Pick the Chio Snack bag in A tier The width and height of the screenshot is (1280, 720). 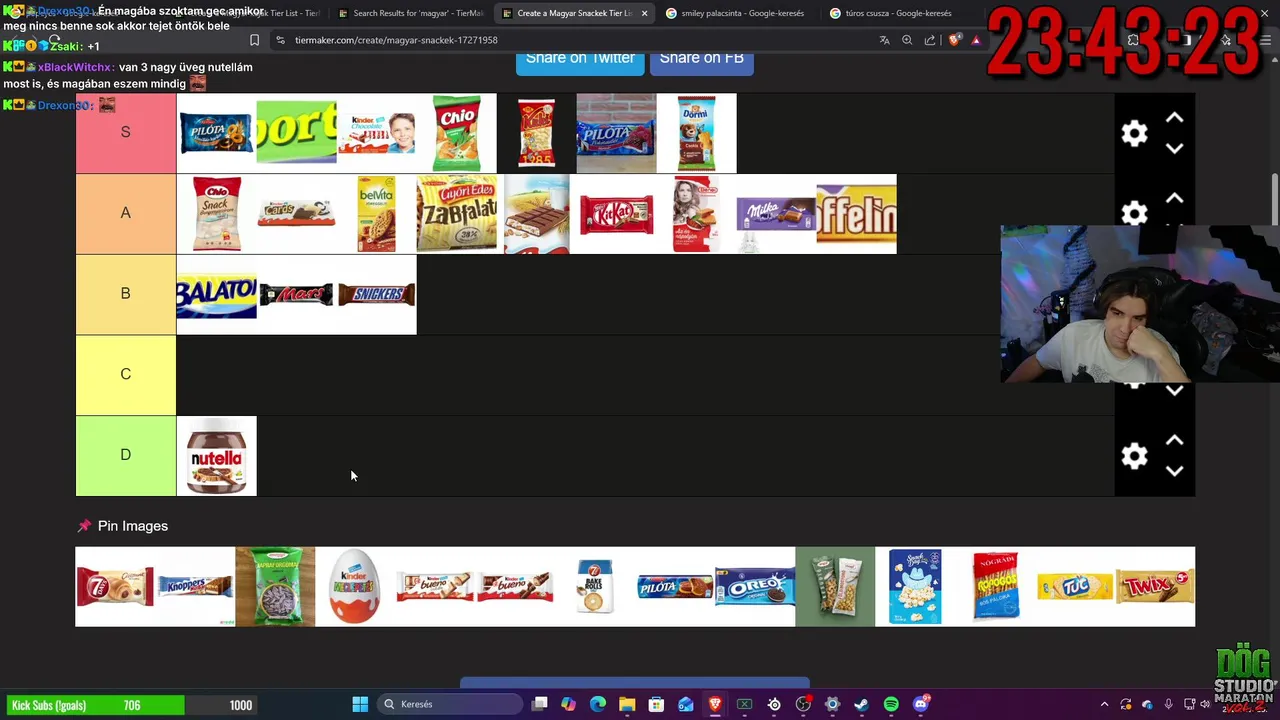click(216, 214)
